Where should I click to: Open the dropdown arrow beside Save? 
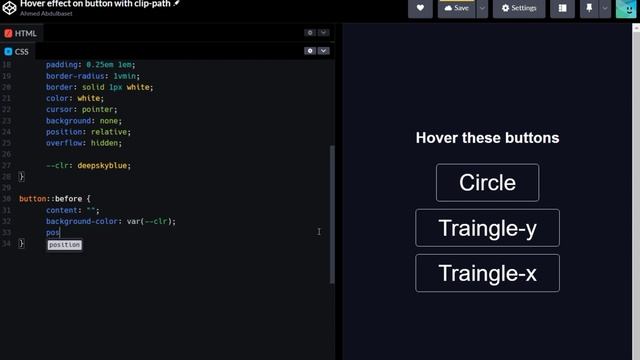pos(482,8)
